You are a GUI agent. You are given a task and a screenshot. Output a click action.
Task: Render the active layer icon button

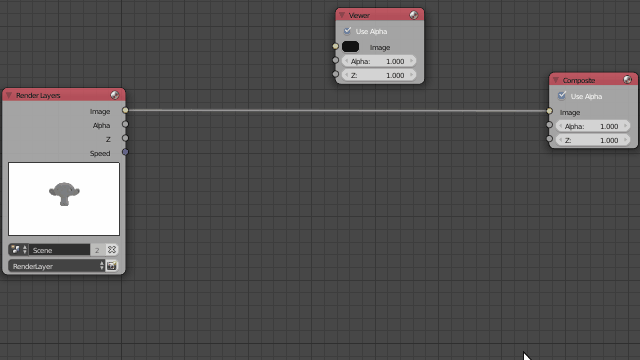pos(112,266)
